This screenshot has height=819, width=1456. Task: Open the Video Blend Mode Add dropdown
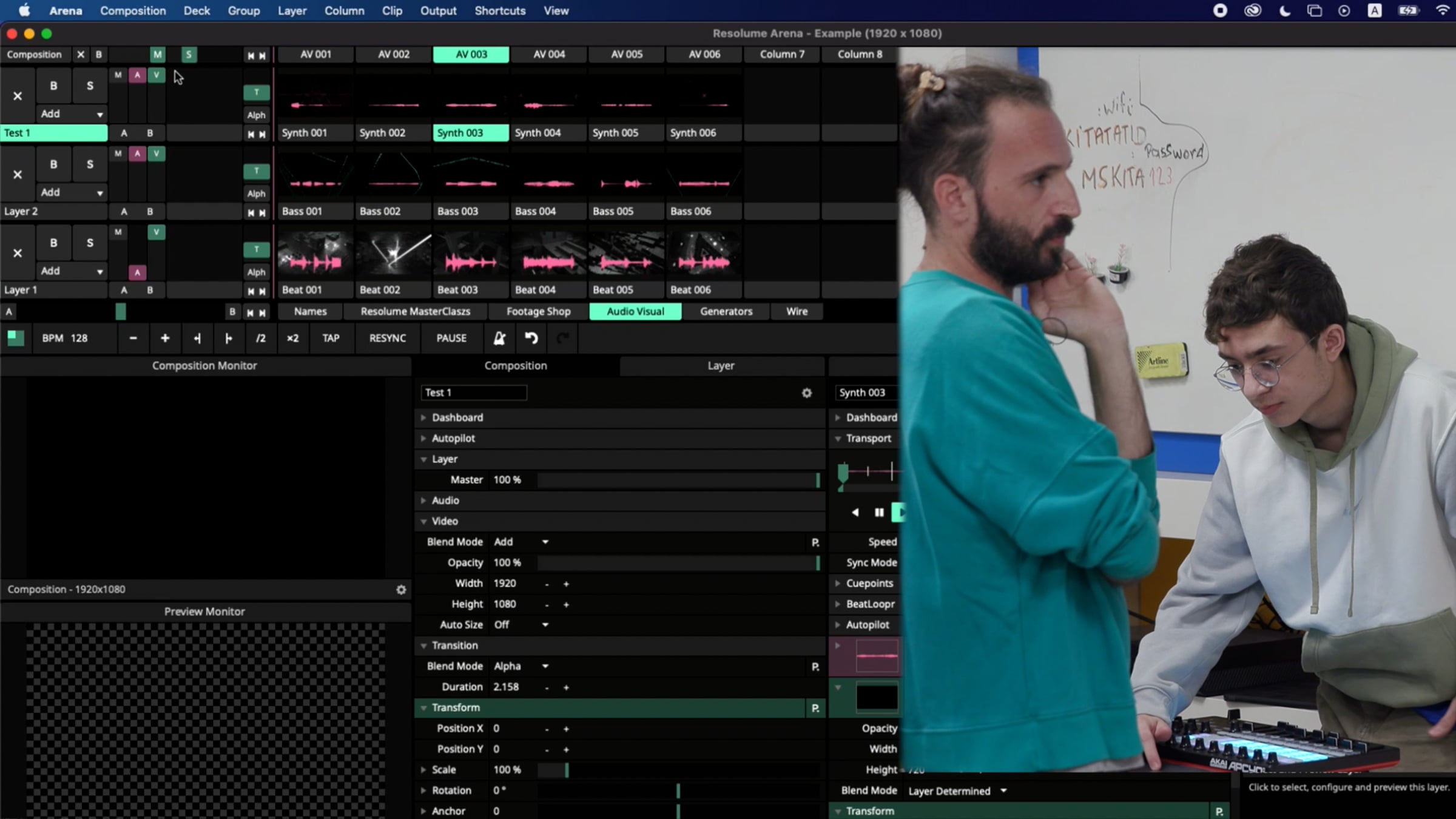521,542
